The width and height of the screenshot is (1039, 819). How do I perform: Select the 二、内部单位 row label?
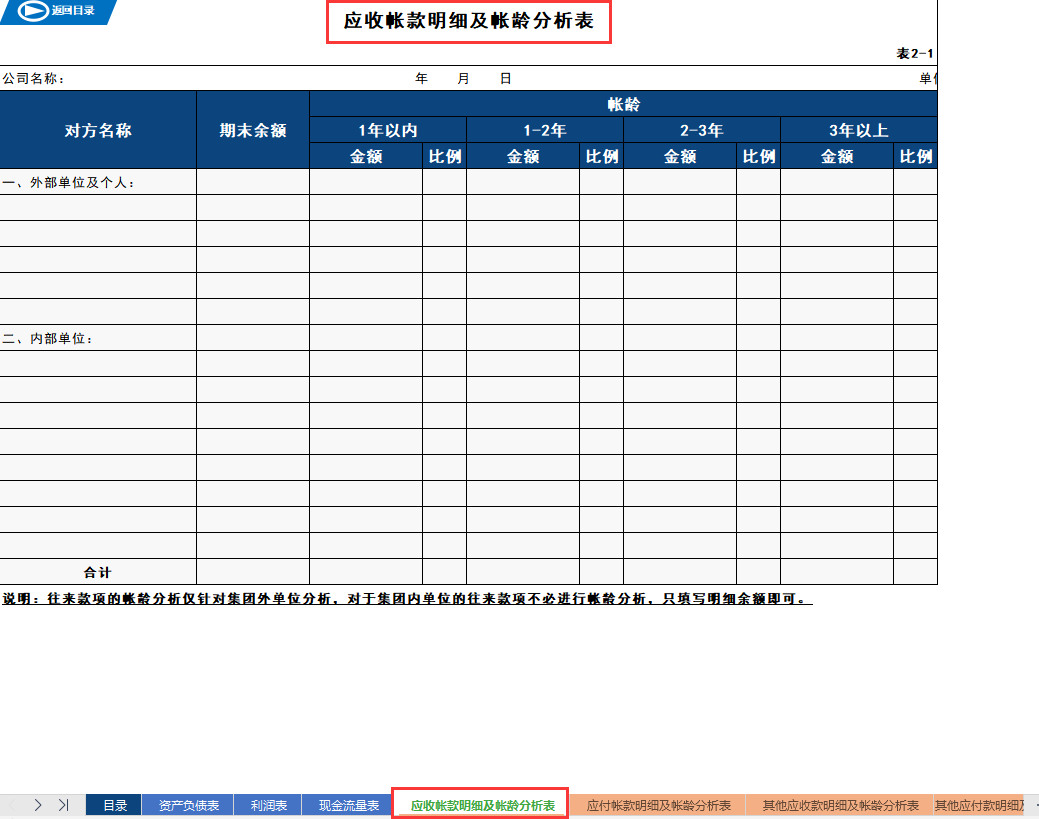(x=48, y=338)
